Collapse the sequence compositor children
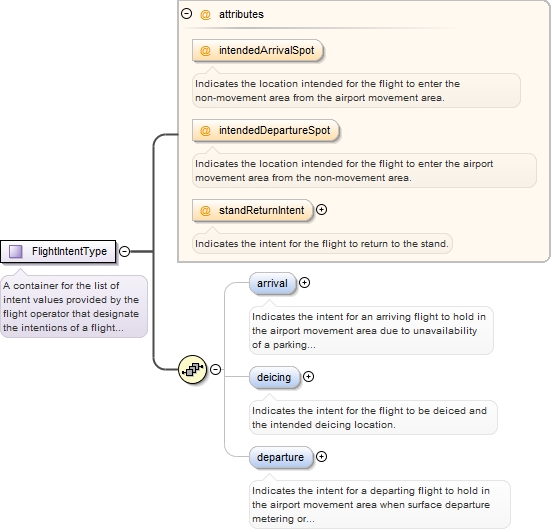The image size is (552, 532). point(215,369)
